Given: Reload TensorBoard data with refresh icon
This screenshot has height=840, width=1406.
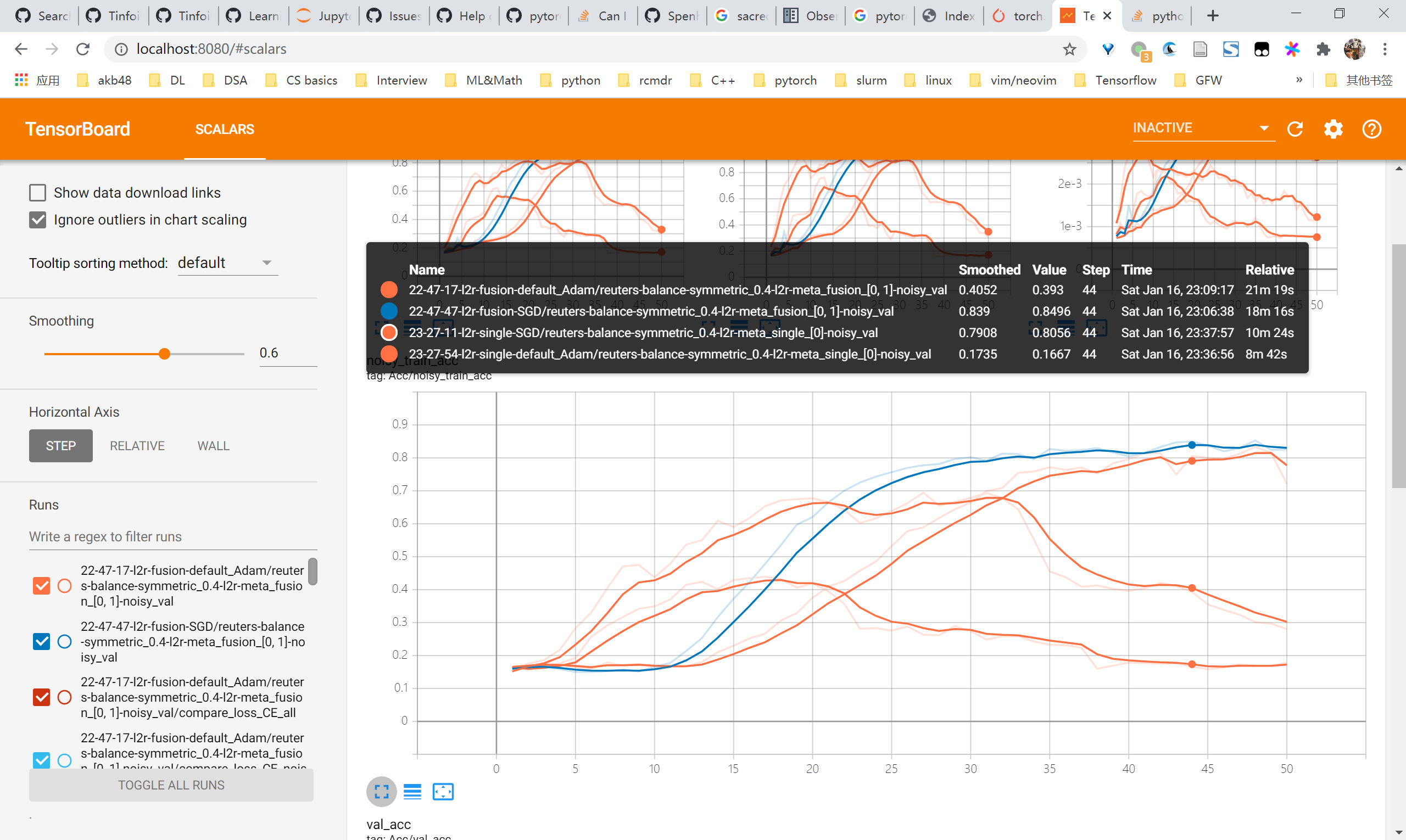Looking at the screenshot, I should (1295, 129).
